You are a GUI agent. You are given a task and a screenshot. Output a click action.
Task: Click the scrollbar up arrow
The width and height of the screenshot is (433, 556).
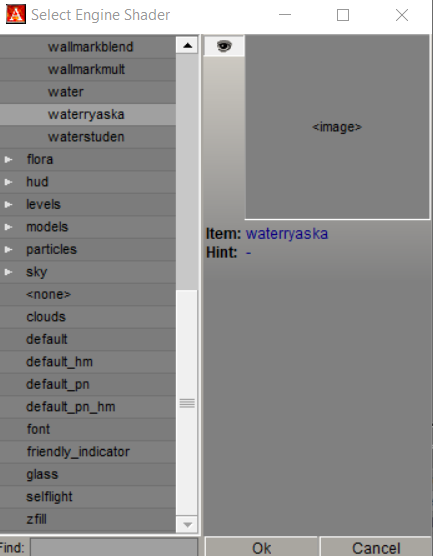[187, 45]
